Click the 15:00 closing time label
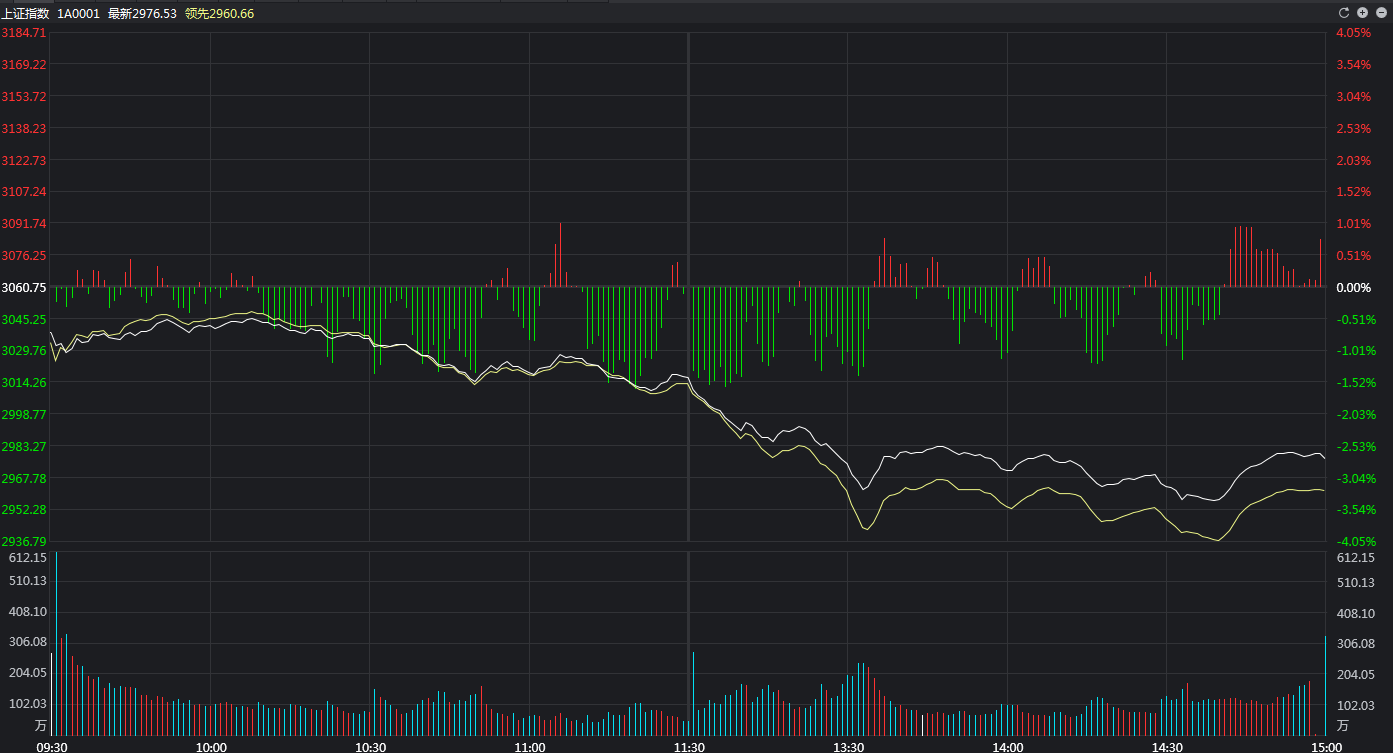 1326,746
